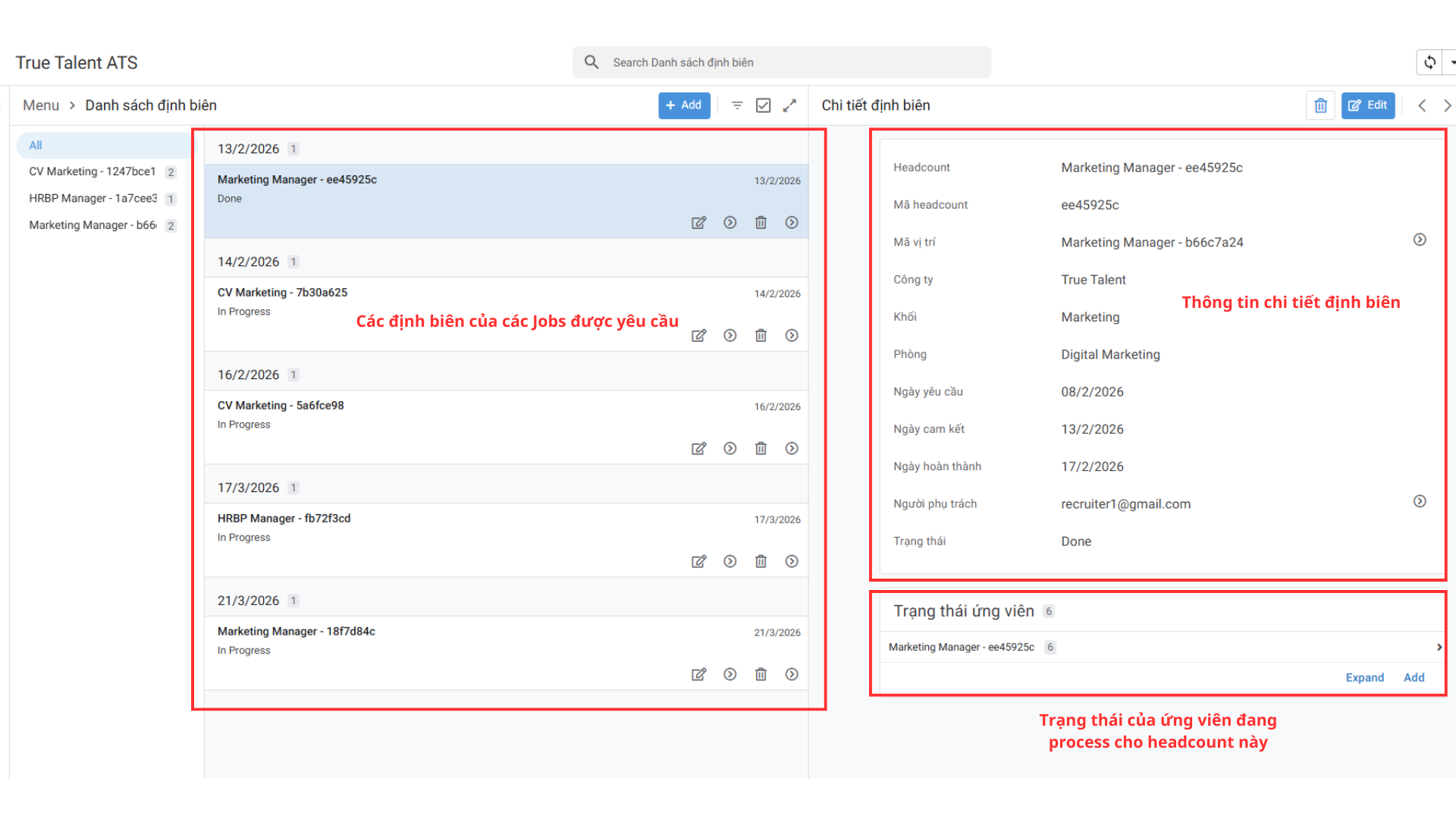The image size is (1456, 819).
Task: Select the All filter in sidebar
Action: pyautogui.click(x=36, y=145)
